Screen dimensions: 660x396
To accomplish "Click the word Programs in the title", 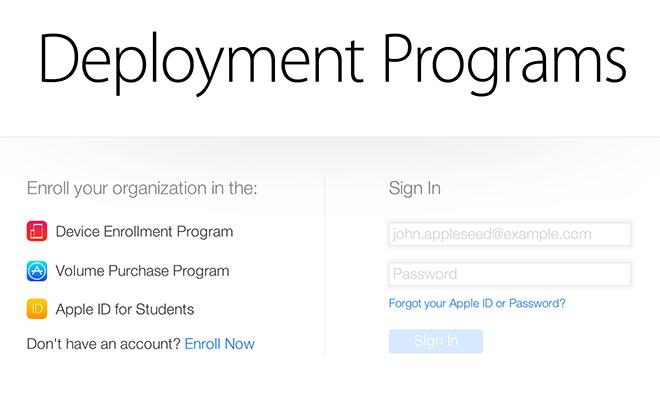I will (505, 62).
